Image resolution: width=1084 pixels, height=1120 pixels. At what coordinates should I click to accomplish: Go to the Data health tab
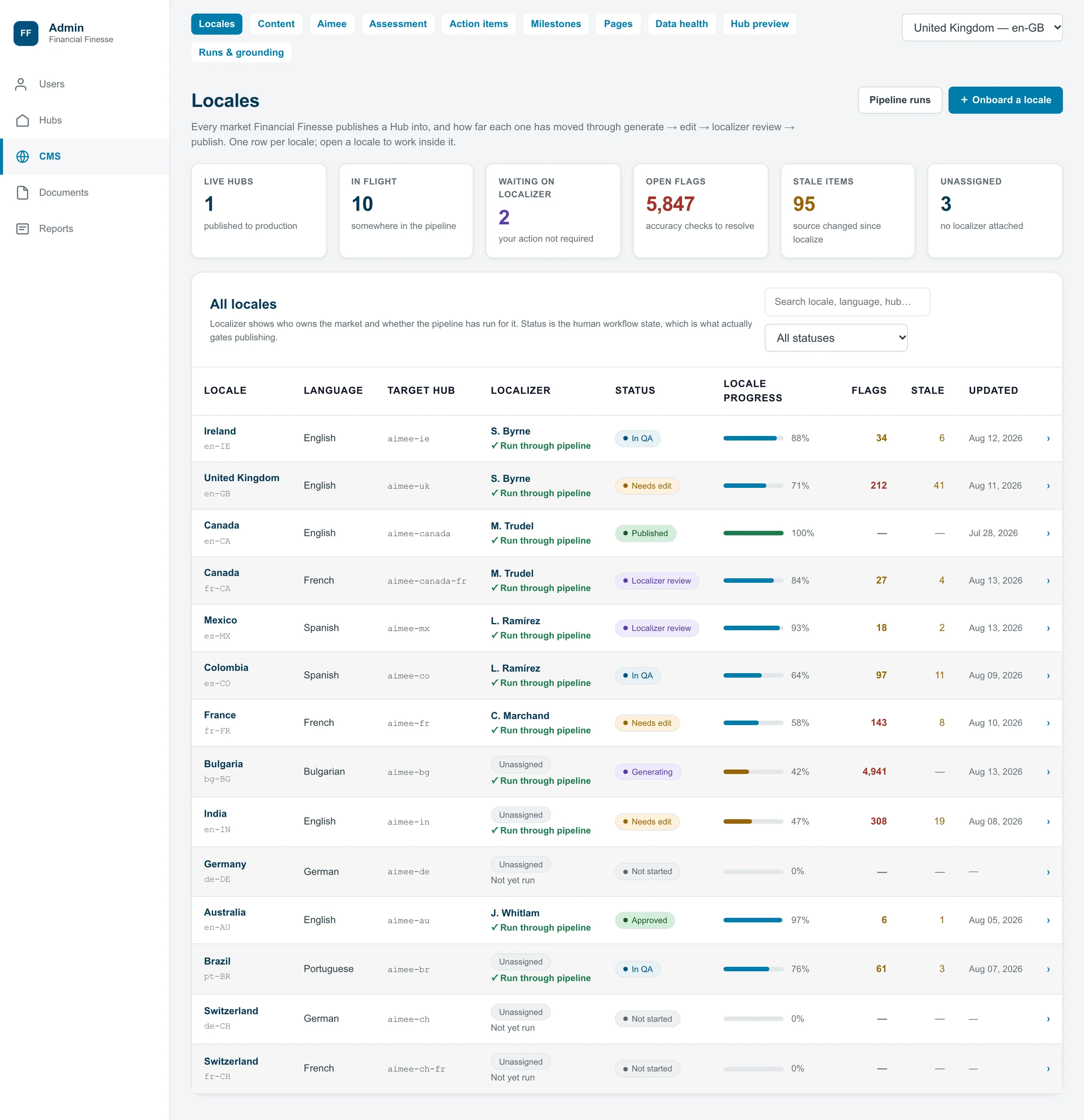coord(682,24)
